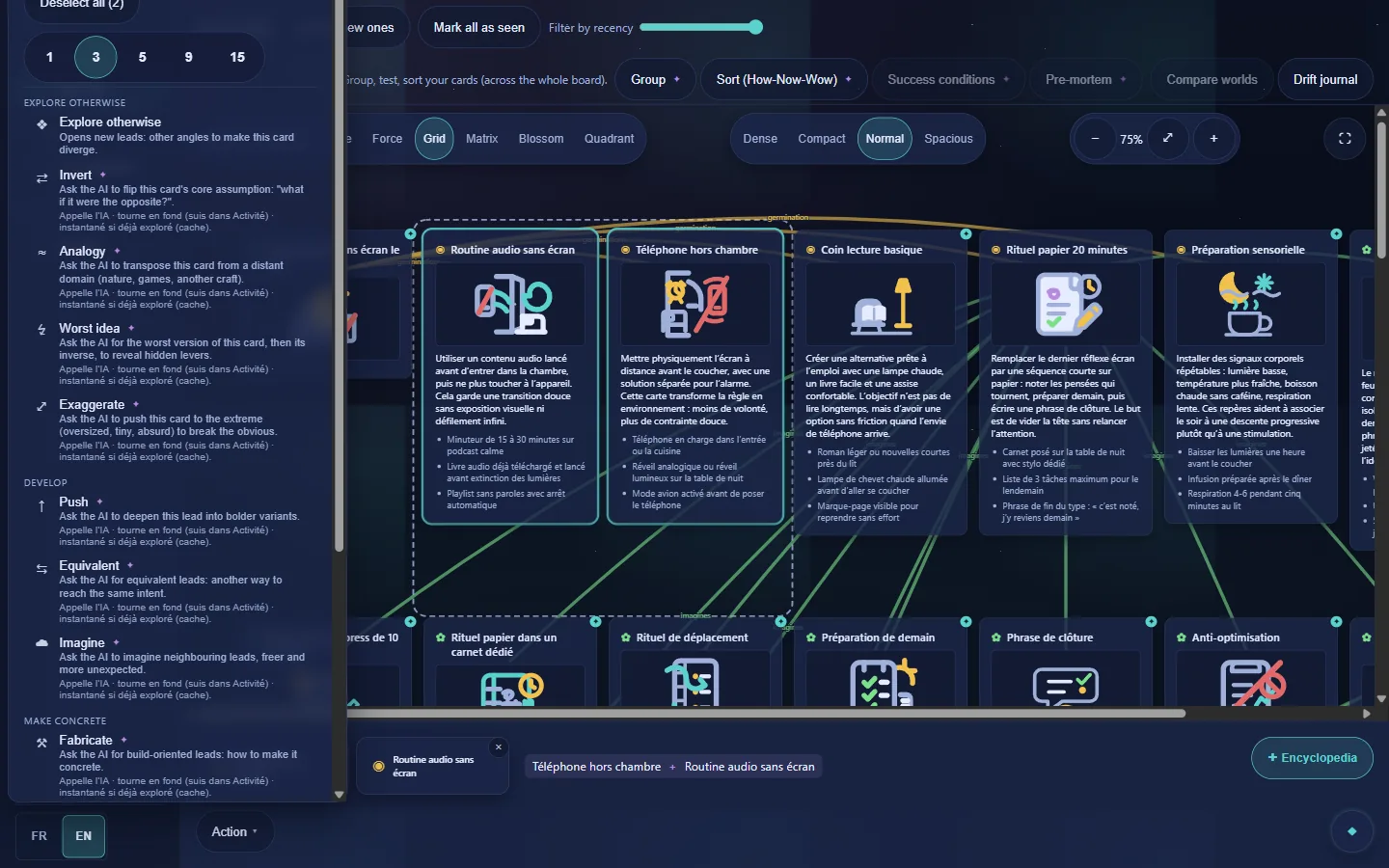Click the Equivalent double-arrow icon
The image size is (1389, 868).
pyautogui.click(x=41, y=569)
